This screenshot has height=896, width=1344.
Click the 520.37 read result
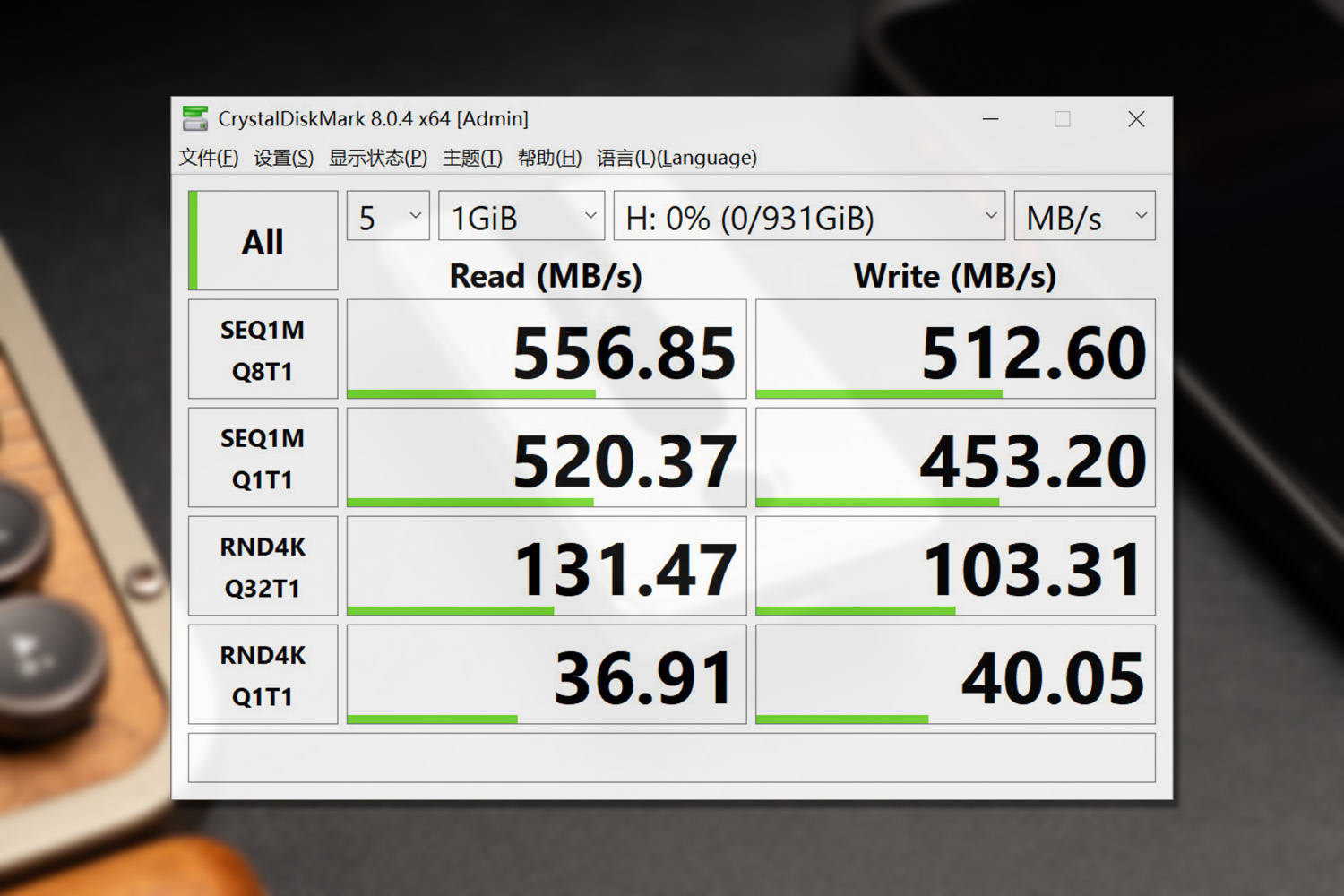tap(547, 458)
